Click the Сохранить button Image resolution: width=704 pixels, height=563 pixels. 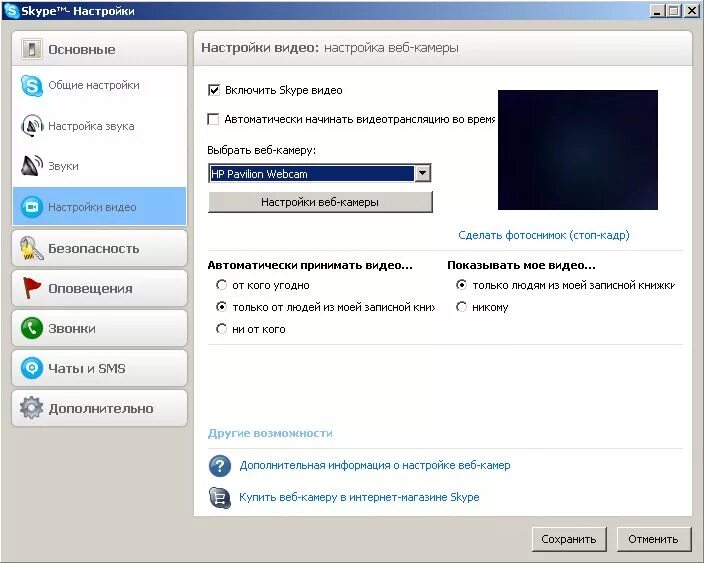569,539
